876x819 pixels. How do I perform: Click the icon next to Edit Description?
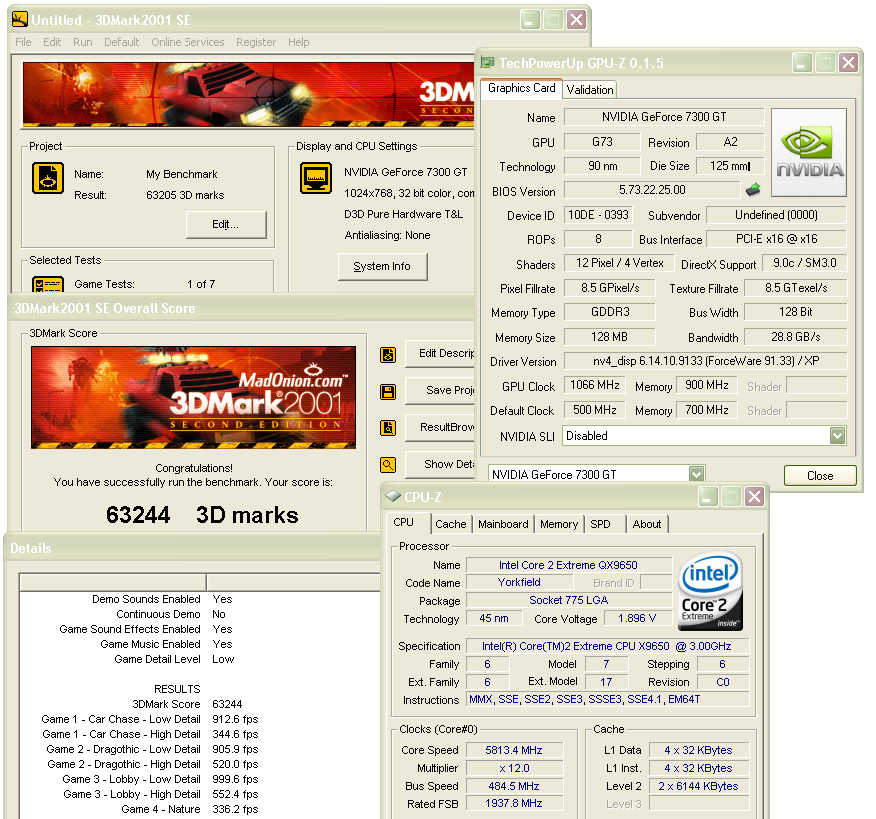click(388, 355)
